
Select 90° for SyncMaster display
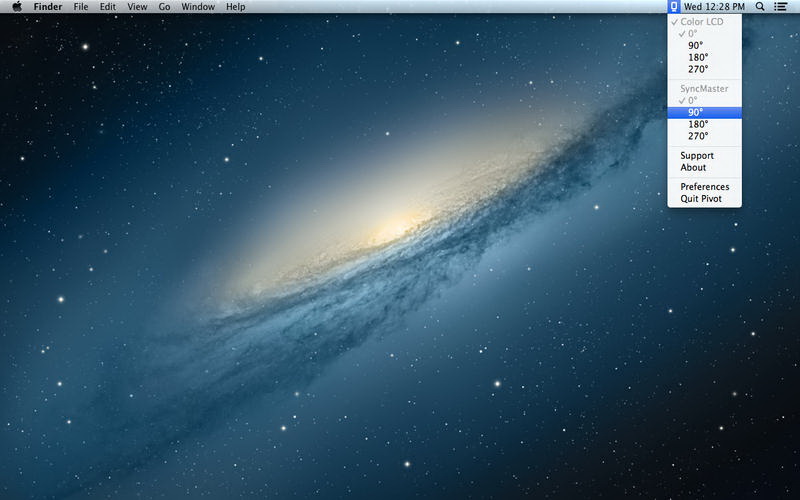(696, 112)
